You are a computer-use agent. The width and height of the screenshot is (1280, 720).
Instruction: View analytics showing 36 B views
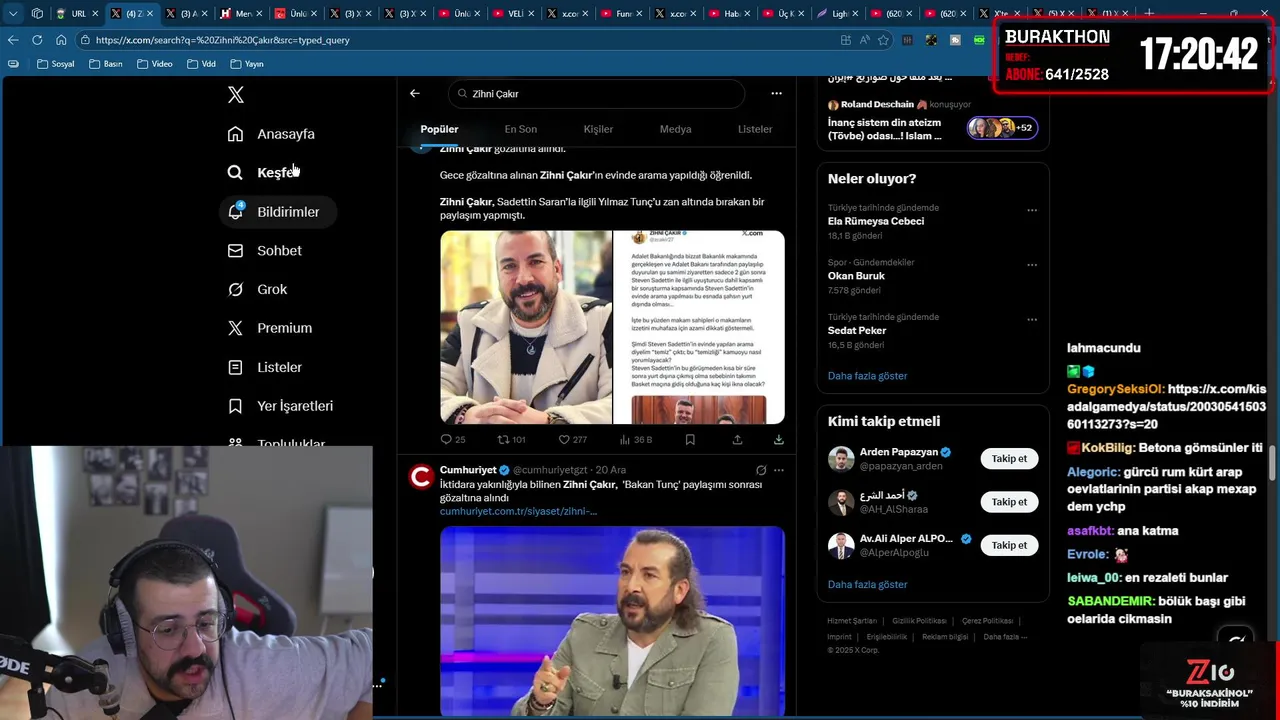(635, 439)
